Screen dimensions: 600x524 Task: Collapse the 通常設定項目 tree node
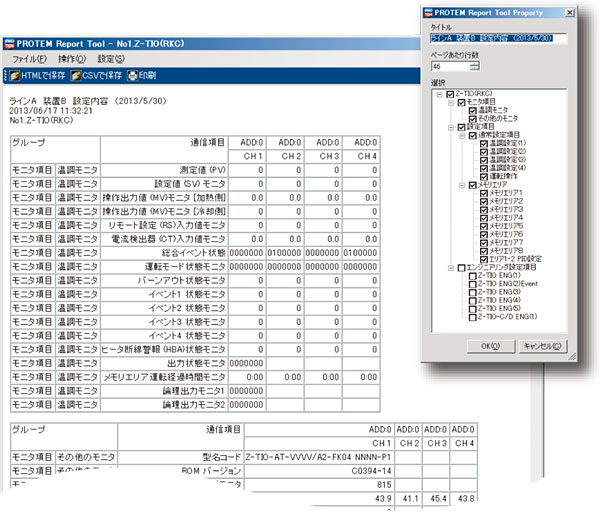point(462,136)
